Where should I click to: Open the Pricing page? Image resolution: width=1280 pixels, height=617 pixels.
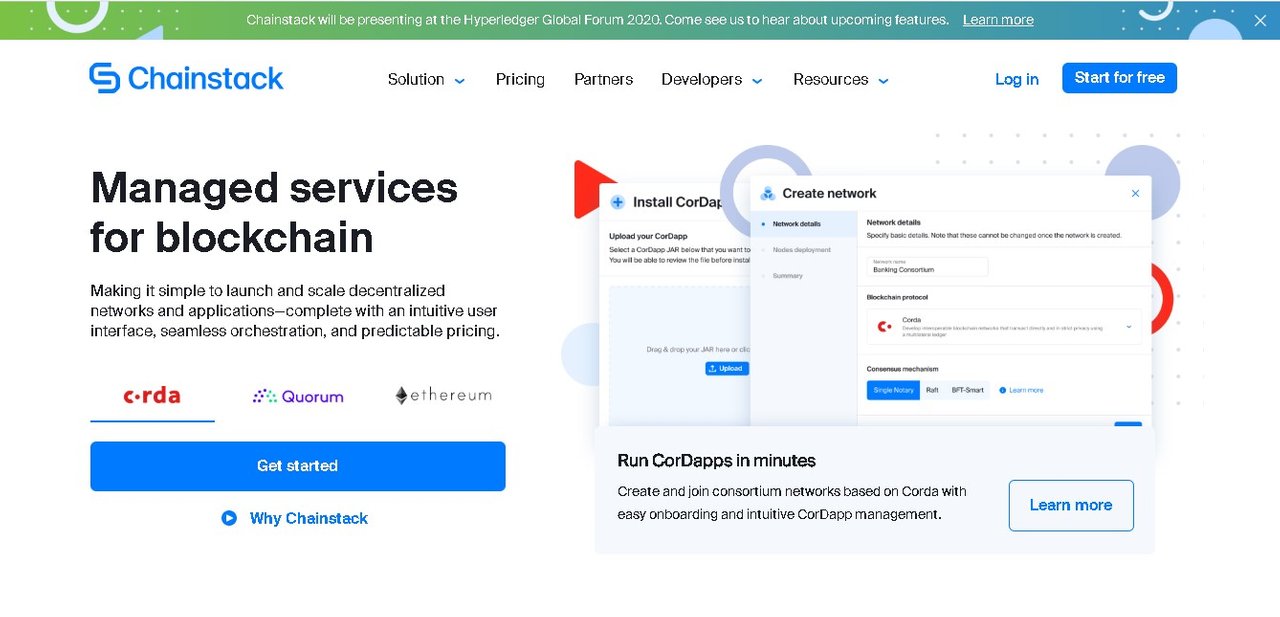coord(520,79)
